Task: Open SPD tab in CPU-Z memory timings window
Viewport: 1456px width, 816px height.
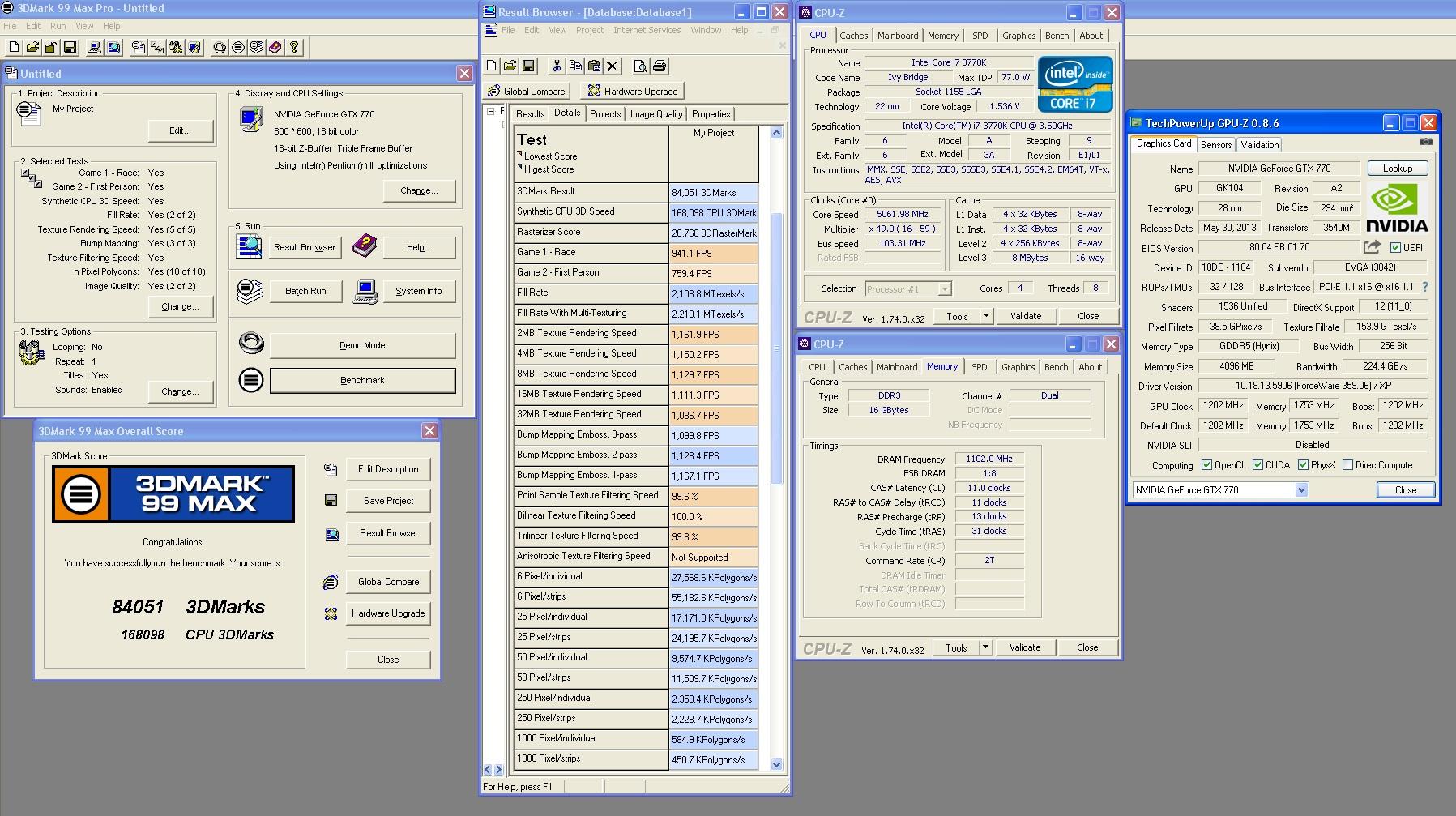Action: pos(980,367)
